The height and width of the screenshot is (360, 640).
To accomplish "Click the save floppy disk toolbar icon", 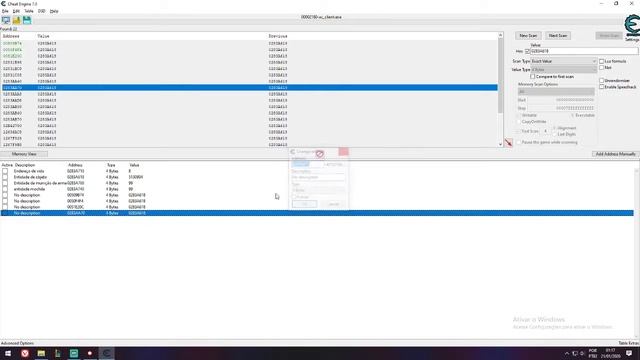I will pos(27,20).
